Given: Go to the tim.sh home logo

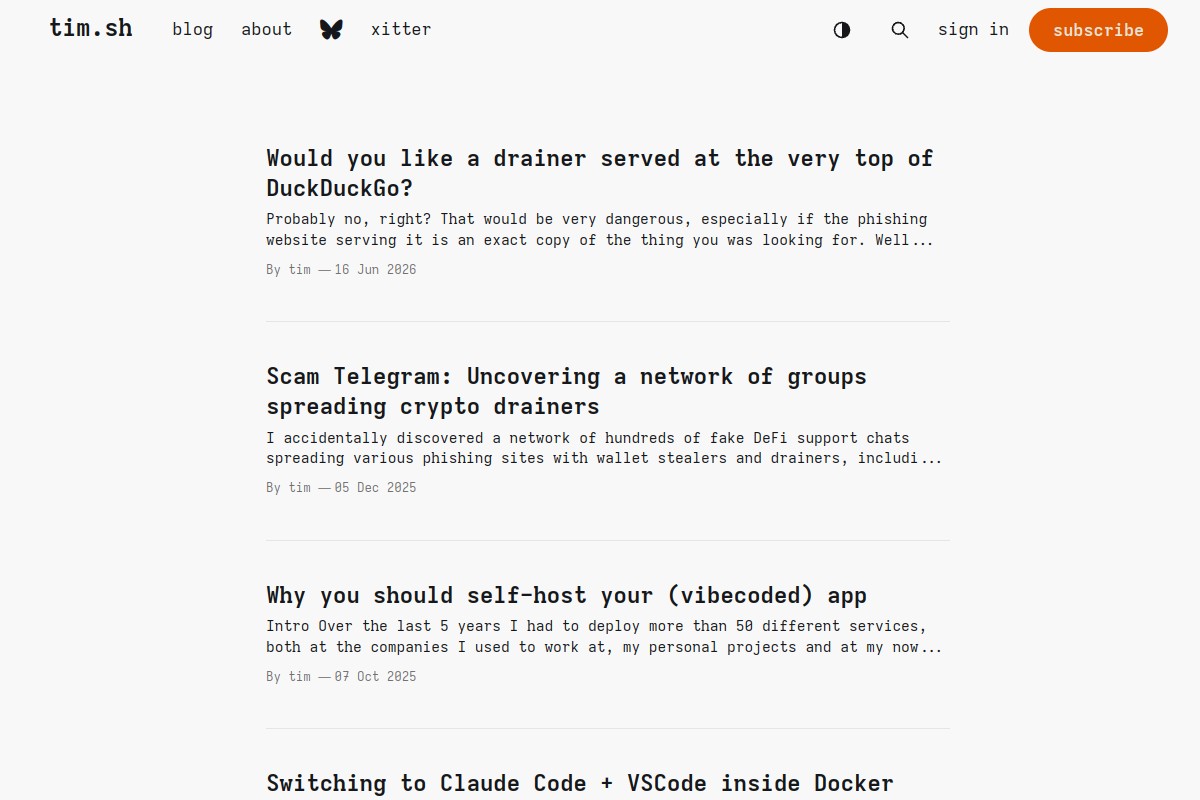Looking at the screenshot, I should click(91, 28).
